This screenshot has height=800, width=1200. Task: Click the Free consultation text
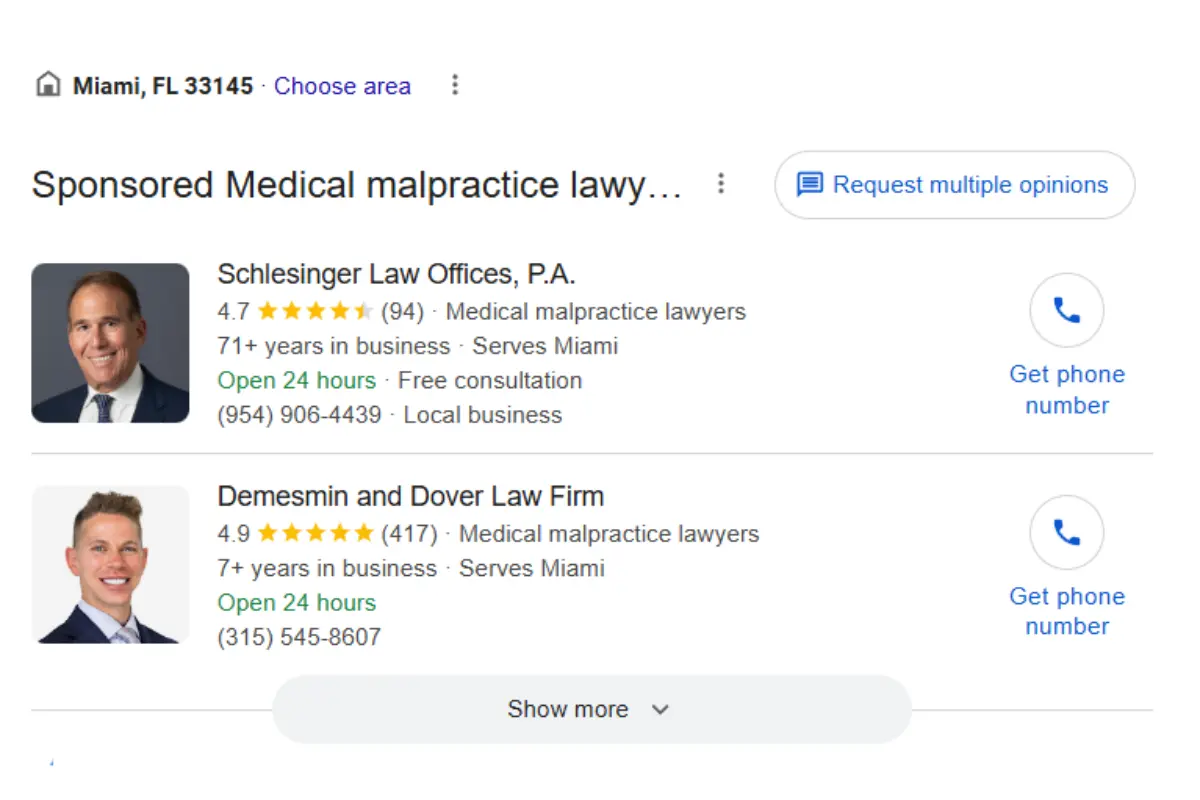pos(490,381)
